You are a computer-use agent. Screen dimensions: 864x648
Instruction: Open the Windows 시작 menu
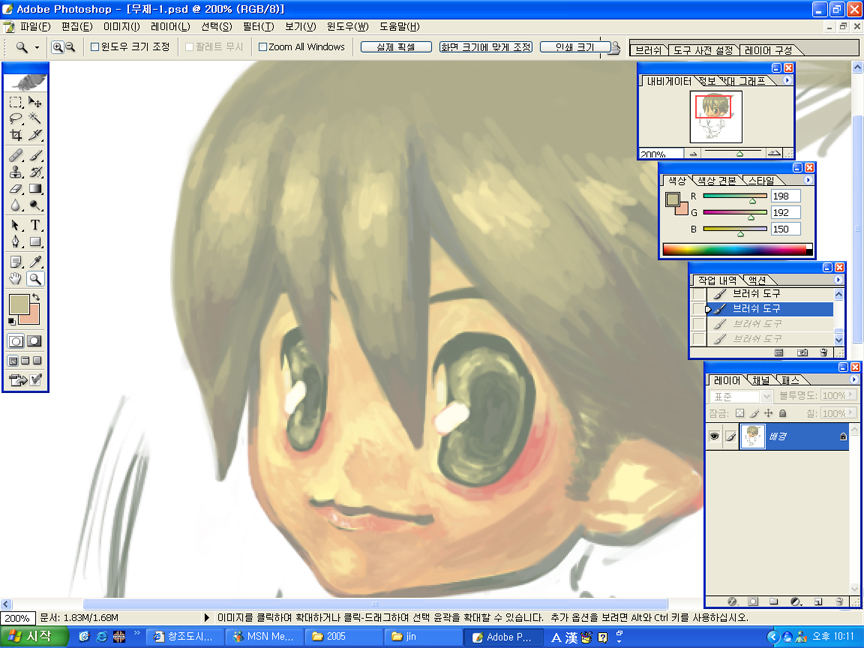[34, 636]
